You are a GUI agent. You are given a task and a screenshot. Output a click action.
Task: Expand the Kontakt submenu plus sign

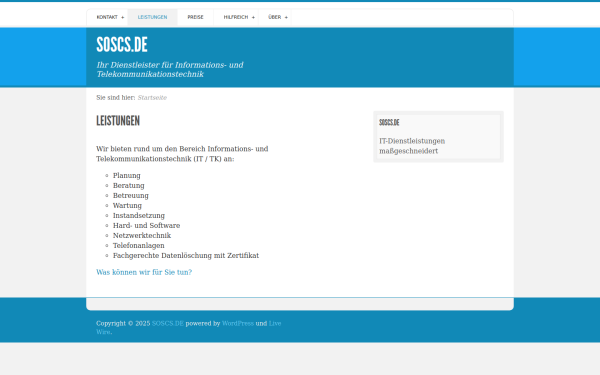coord(122,18)
